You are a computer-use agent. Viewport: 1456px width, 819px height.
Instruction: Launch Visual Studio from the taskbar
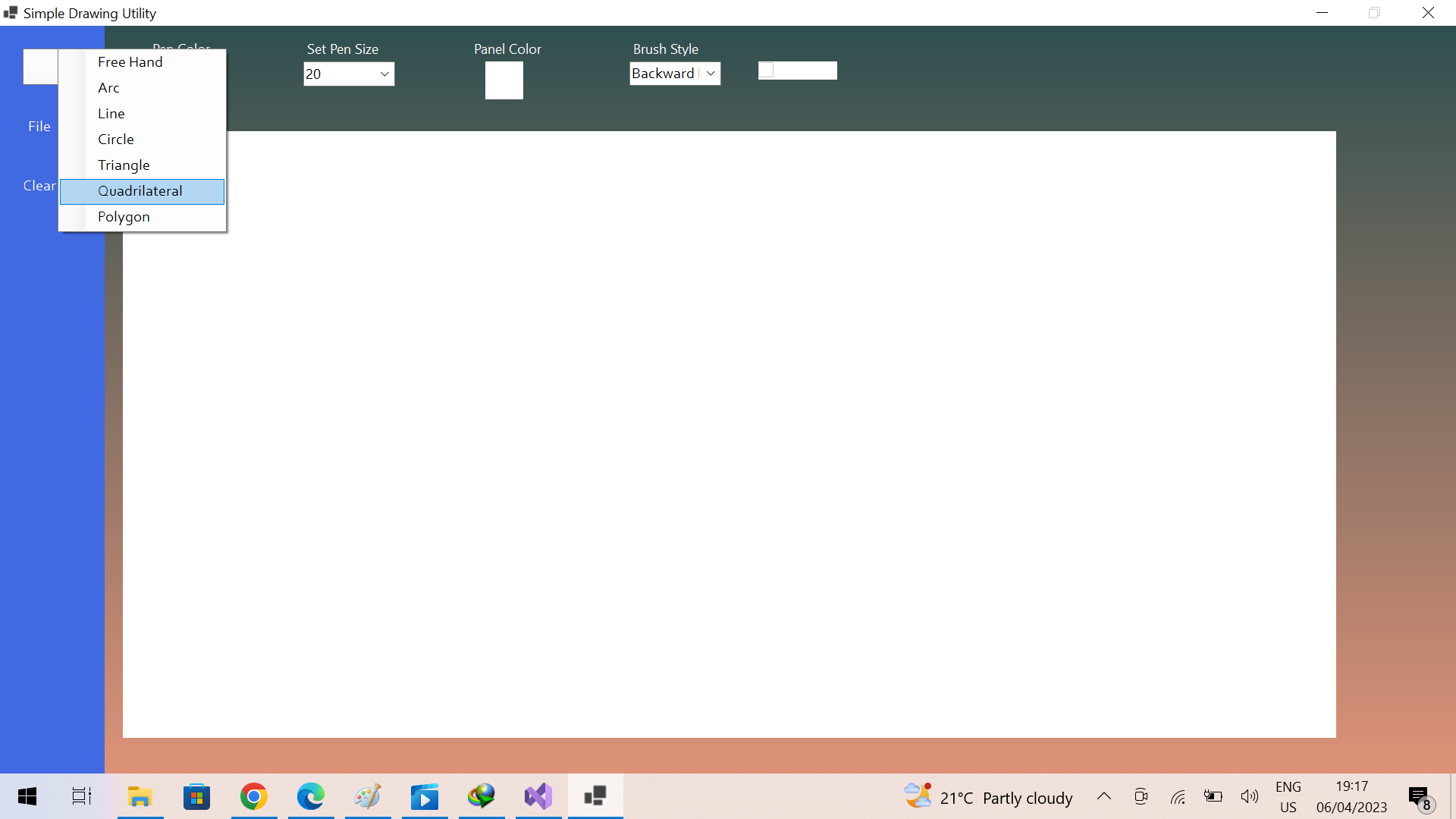point(538,796)
